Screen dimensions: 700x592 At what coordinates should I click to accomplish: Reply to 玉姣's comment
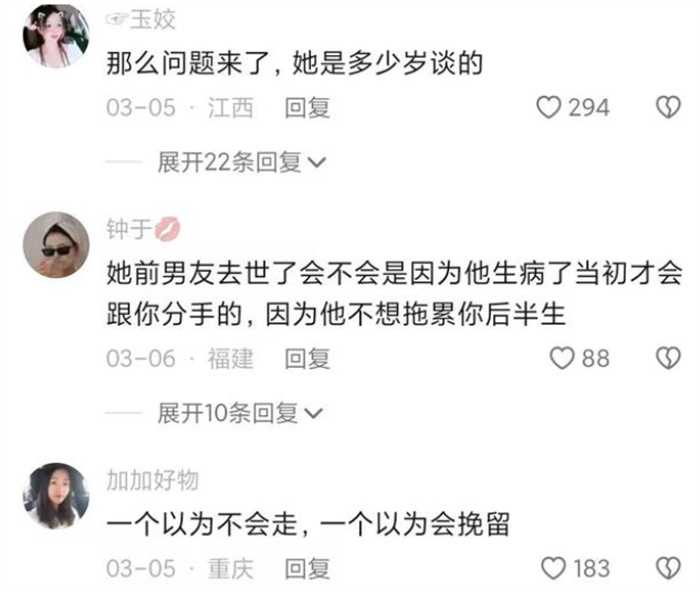(x=307, y=108)
